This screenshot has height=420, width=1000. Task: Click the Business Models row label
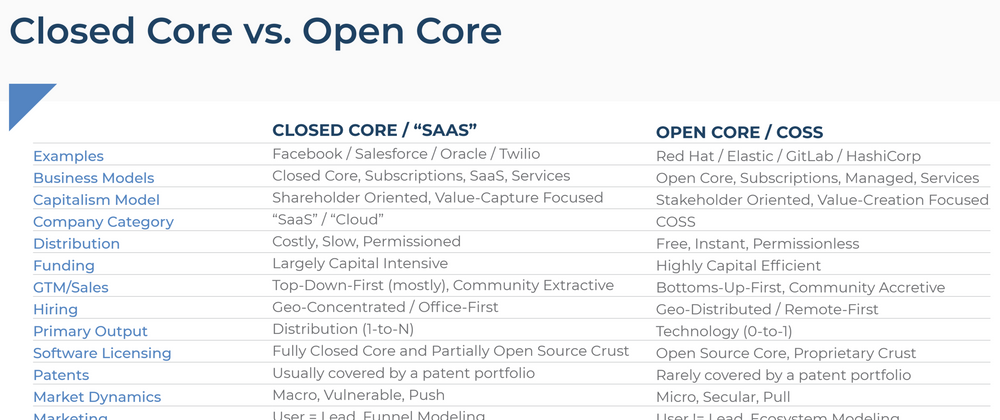94,178
